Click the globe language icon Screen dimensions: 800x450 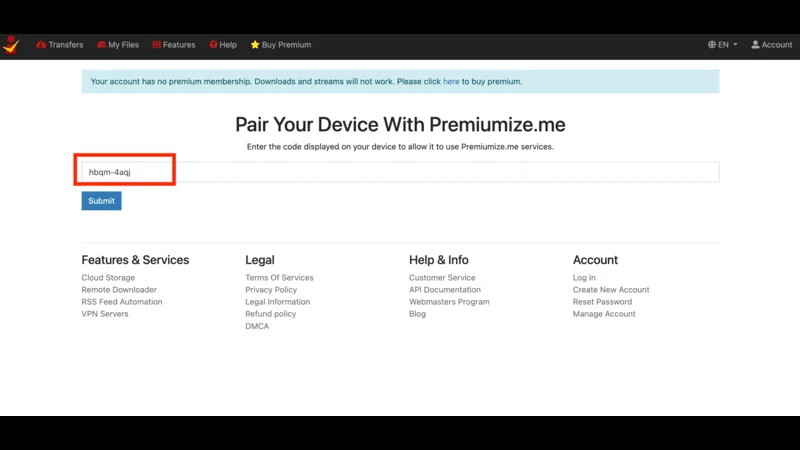click(712, 45)
